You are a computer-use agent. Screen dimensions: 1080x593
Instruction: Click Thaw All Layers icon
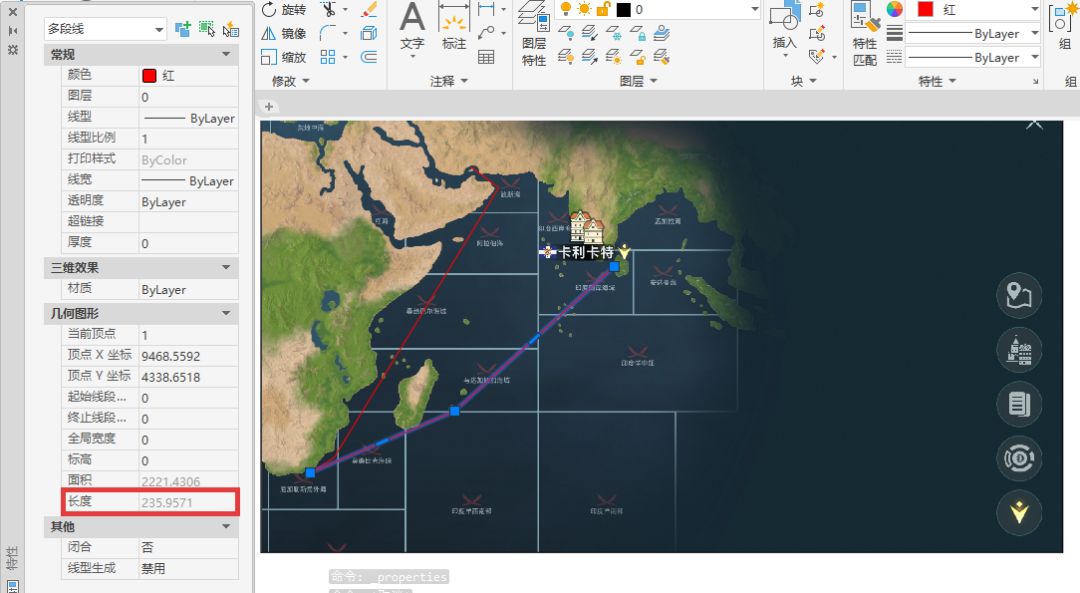click(x=613, y=57)
